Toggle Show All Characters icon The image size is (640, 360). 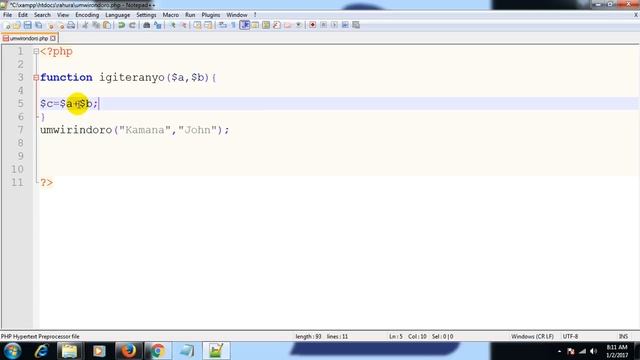pyautogui.click(x=233, y=25)
